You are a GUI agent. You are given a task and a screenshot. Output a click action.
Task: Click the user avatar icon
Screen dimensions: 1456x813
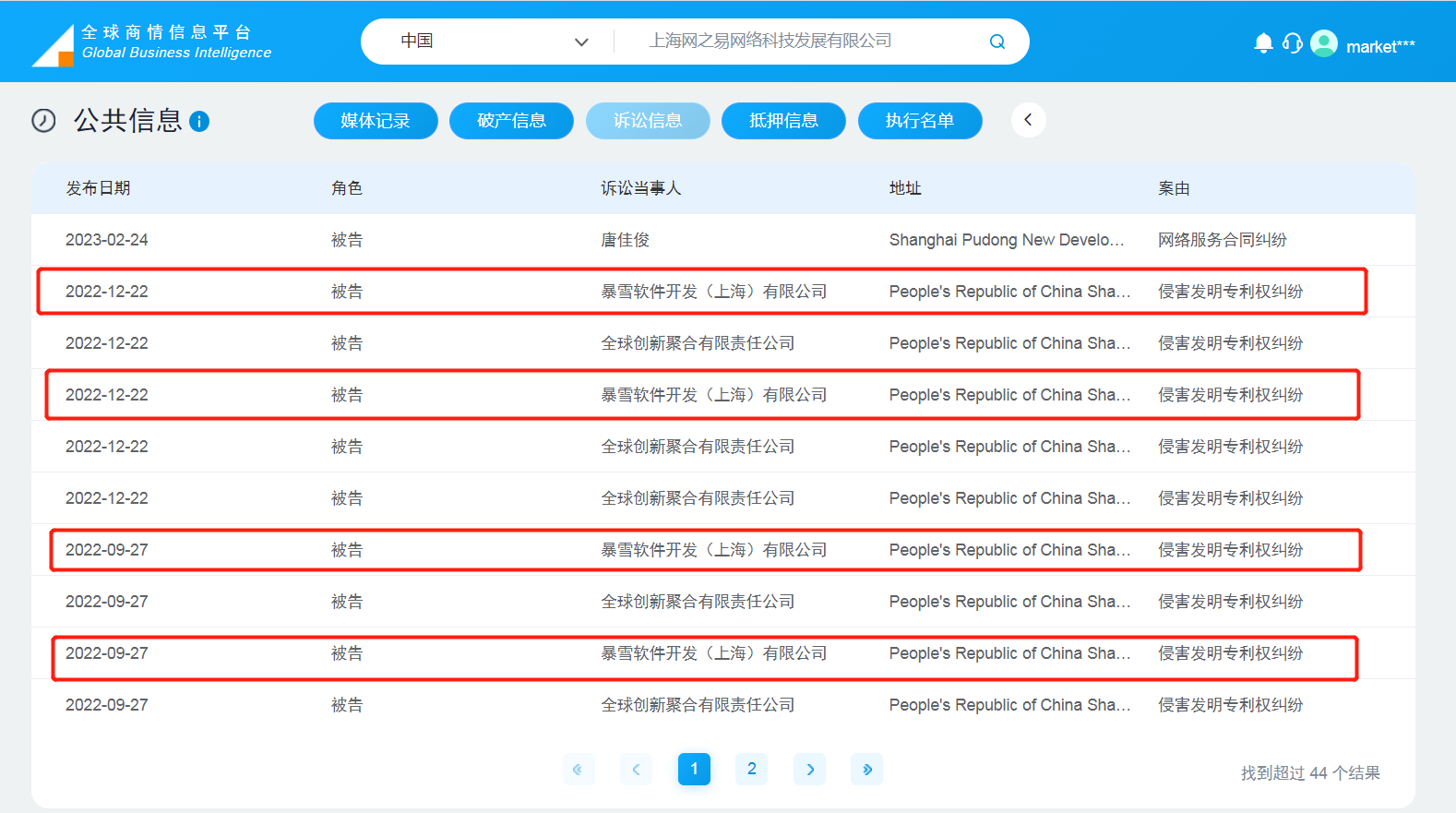(x=1324, y=43)
